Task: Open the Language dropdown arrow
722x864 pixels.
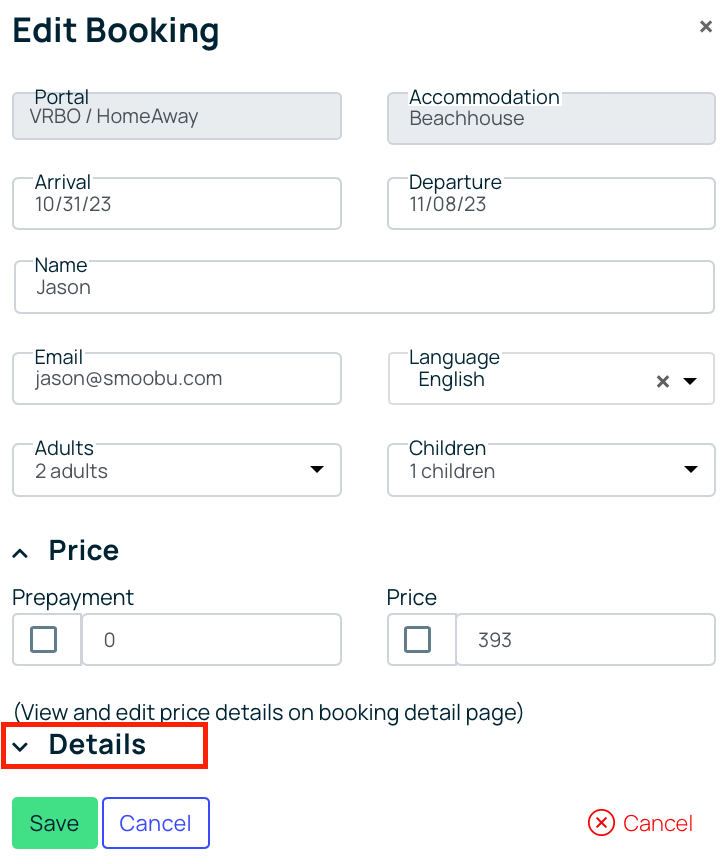Action: pos(690,381)
